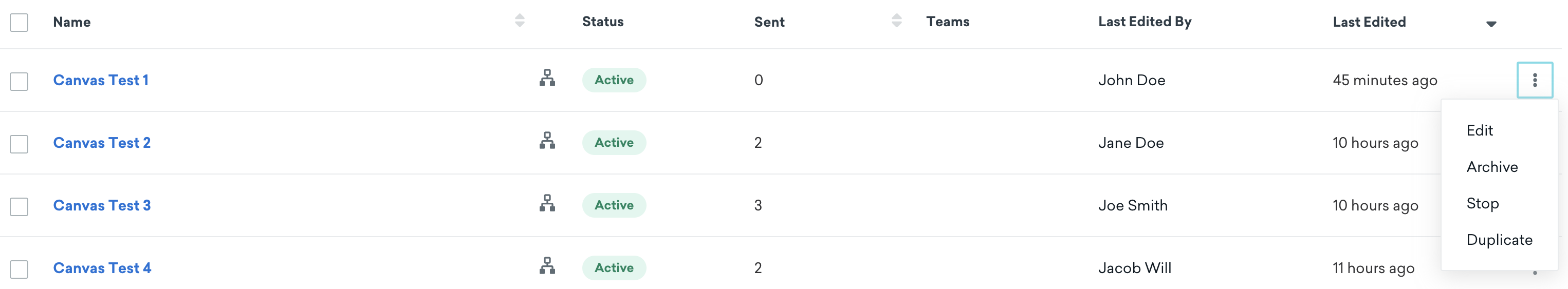
Task: Click the Last Edited sort arrow
Action: 1491,24
